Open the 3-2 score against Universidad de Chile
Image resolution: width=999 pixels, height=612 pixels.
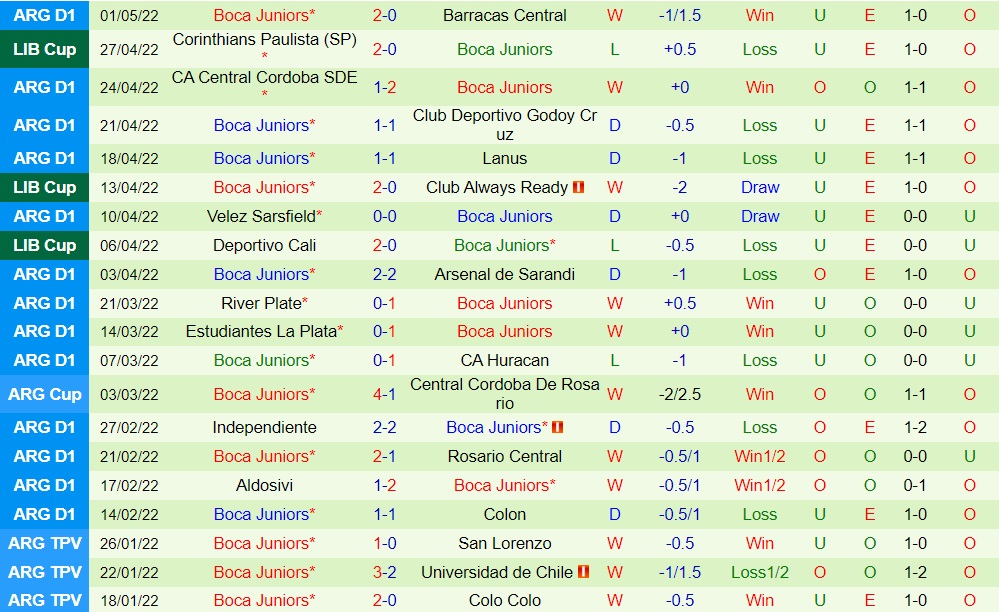[385, 572]
